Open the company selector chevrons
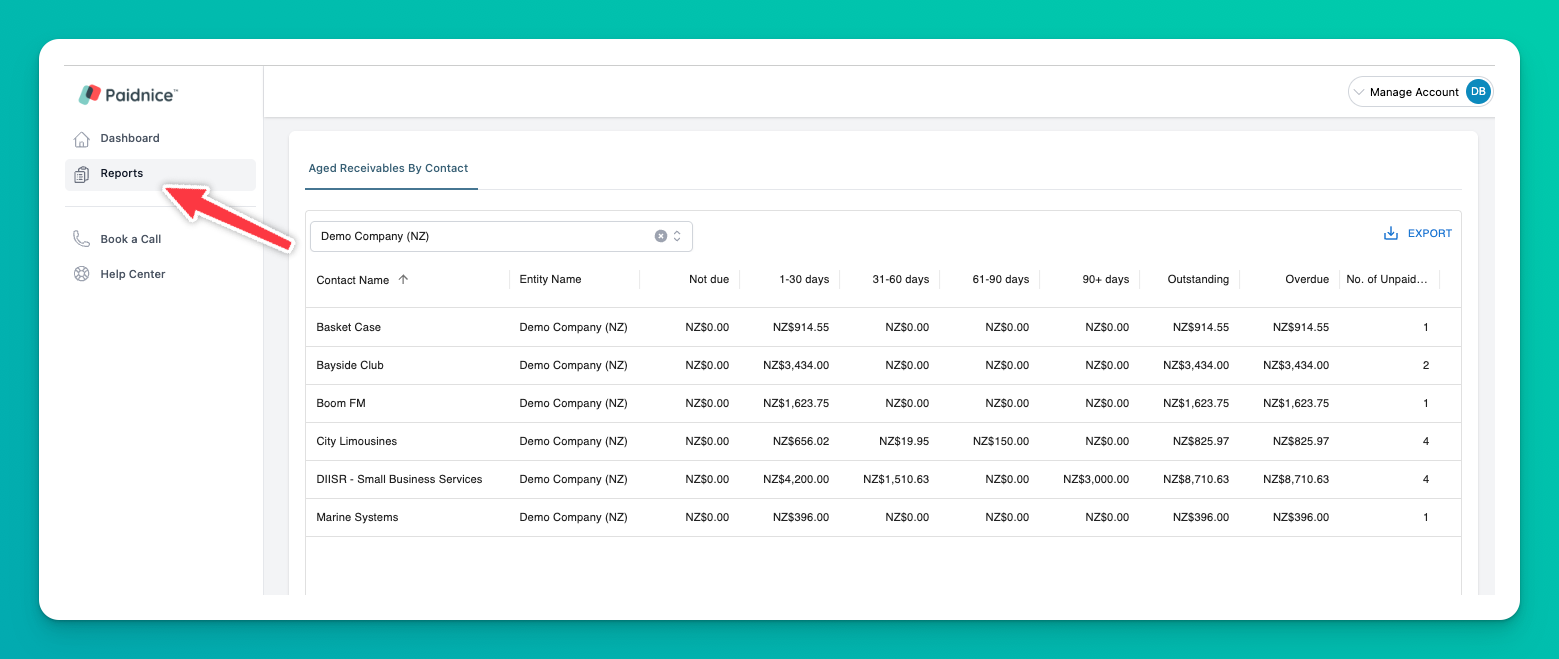Image resolution: width=1559 pixels, height=659 pixels. [x=677, y=236]
